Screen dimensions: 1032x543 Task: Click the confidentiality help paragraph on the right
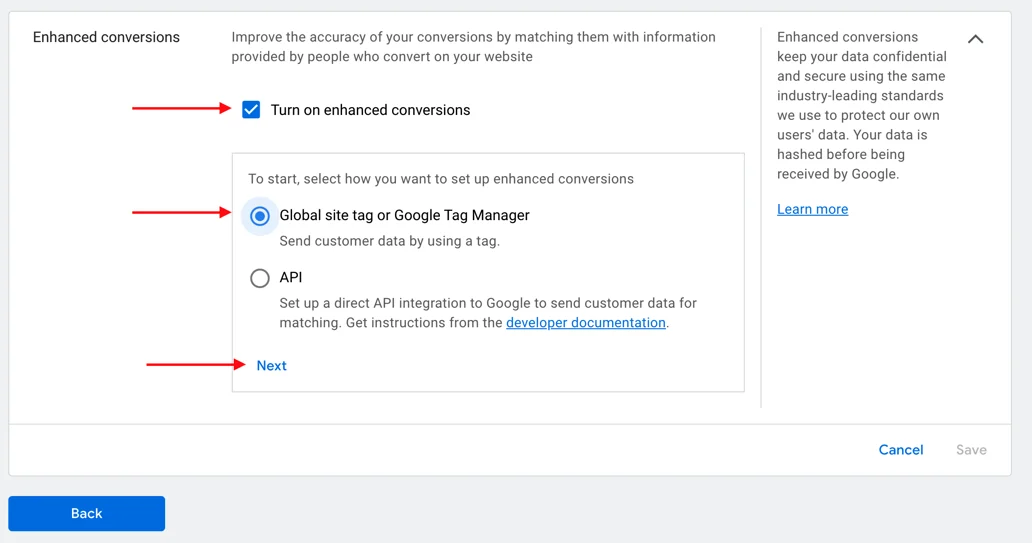861,105
